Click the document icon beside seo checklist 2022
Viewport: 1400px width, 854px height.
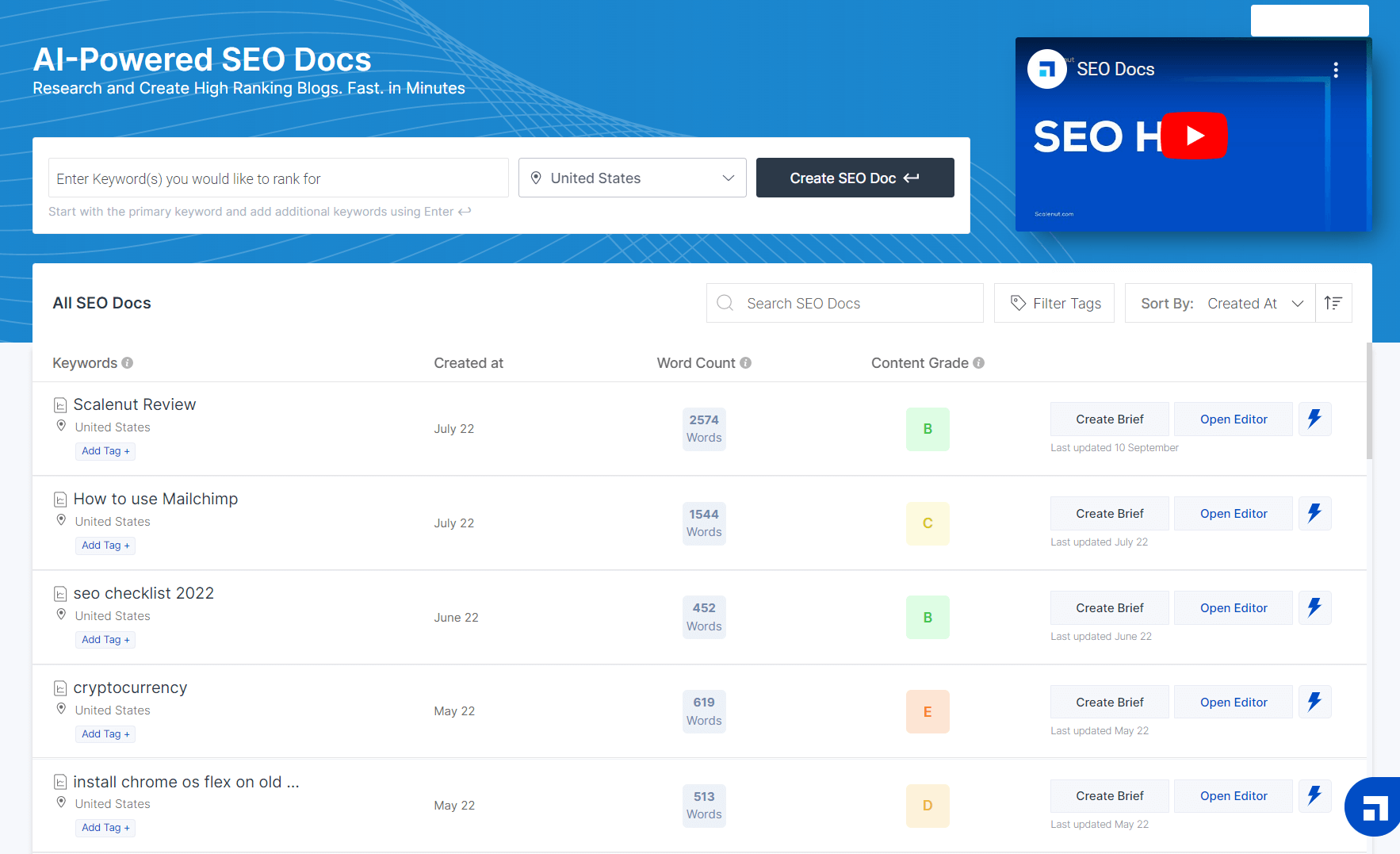pos(61,593)
